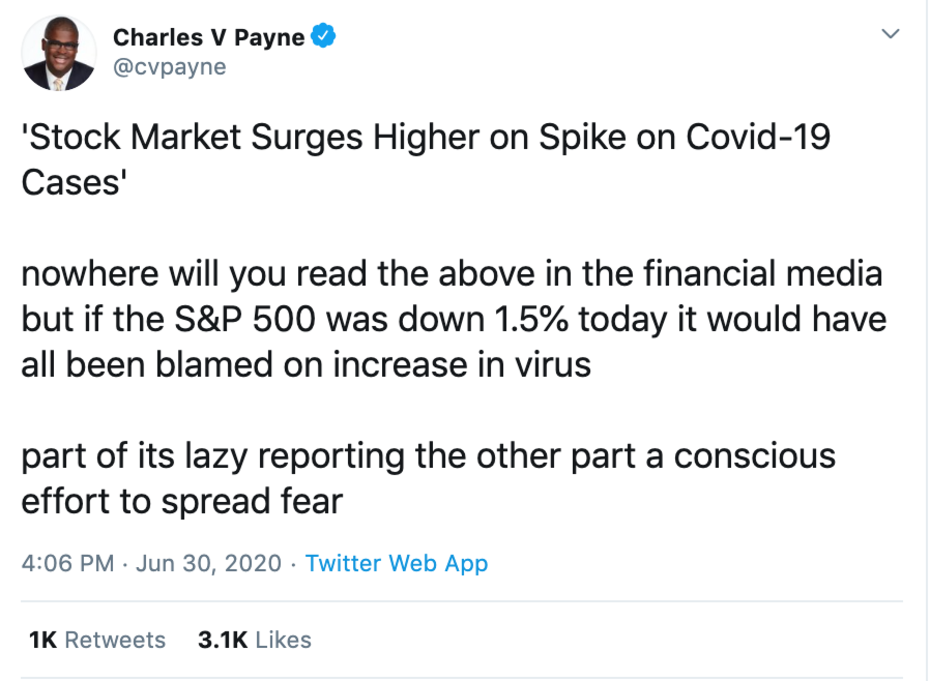Open the Twitter Web App source link

(397, 564)
